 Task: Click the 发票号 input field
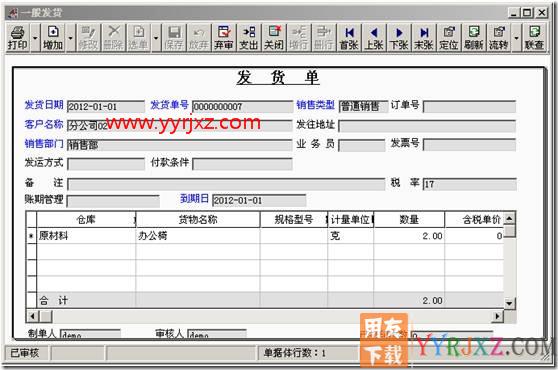tap(469, 145)
